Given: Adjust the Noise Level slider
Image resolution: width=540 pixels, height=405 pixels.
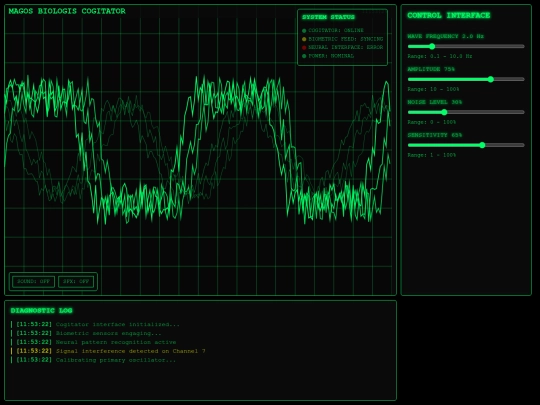Looking at the screenshot, I should [466, 112].
